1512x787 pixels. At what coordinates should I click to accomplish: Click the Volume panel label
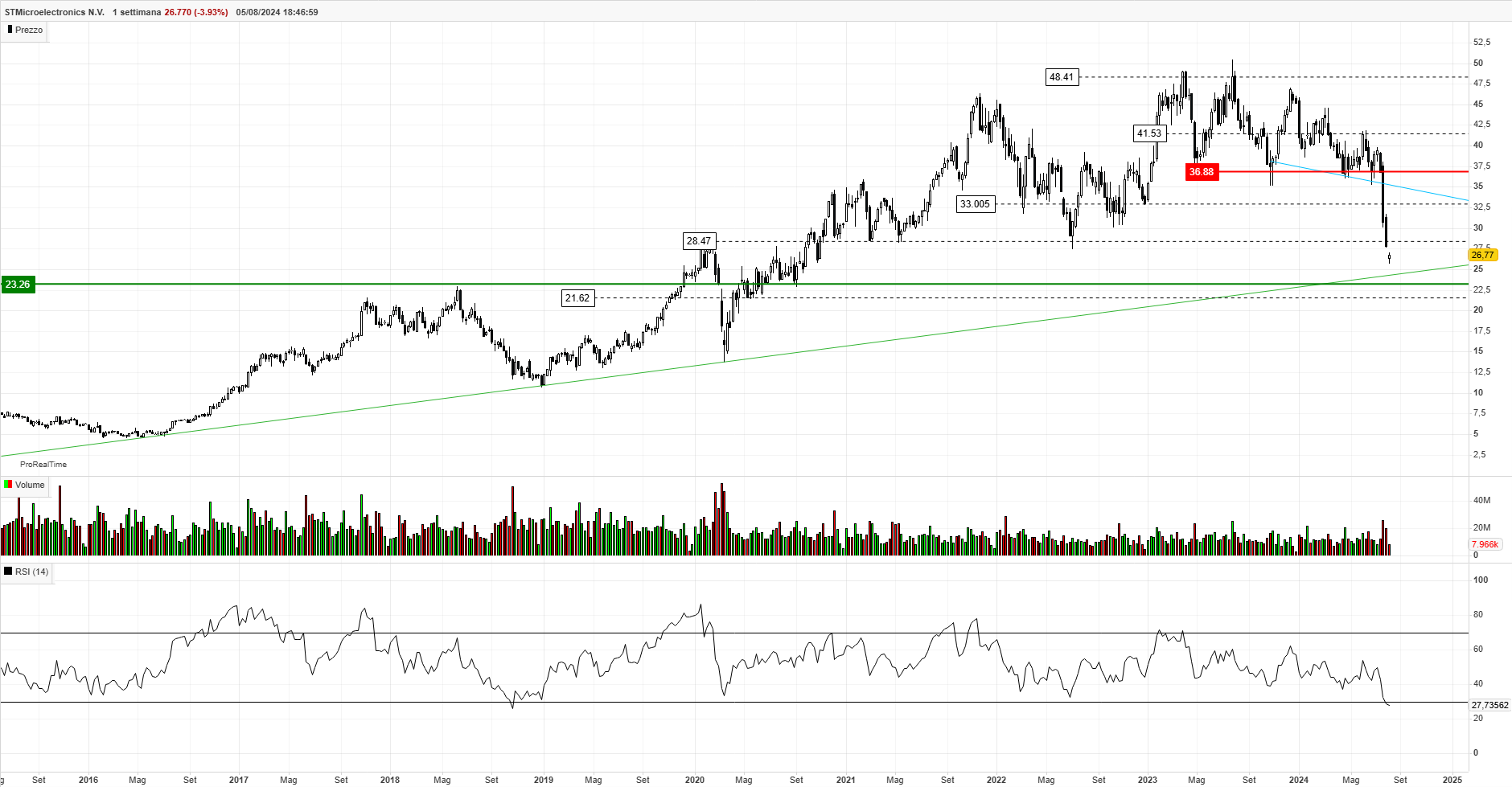pos(30,485)
